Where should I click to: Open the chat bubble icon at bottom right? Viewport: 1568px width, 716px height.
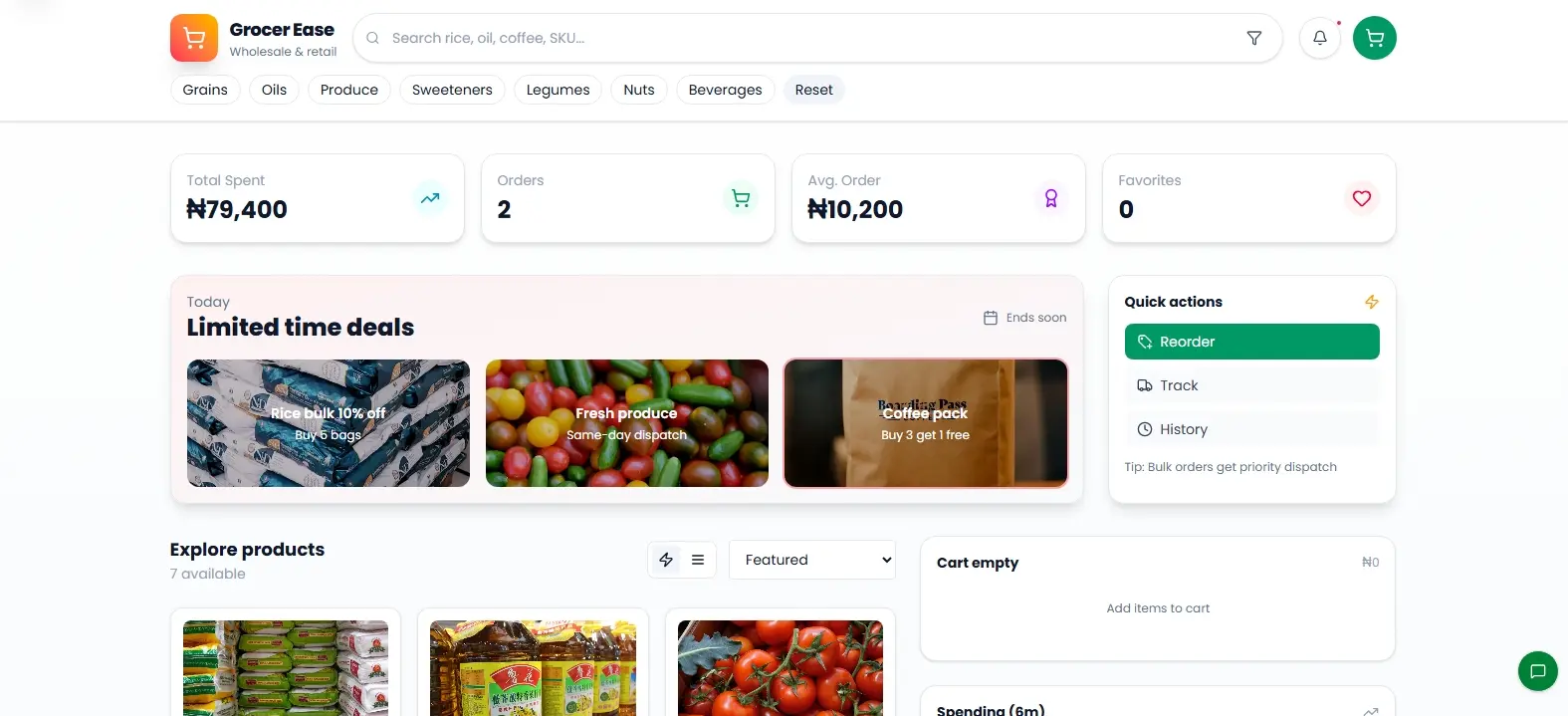1537,671
